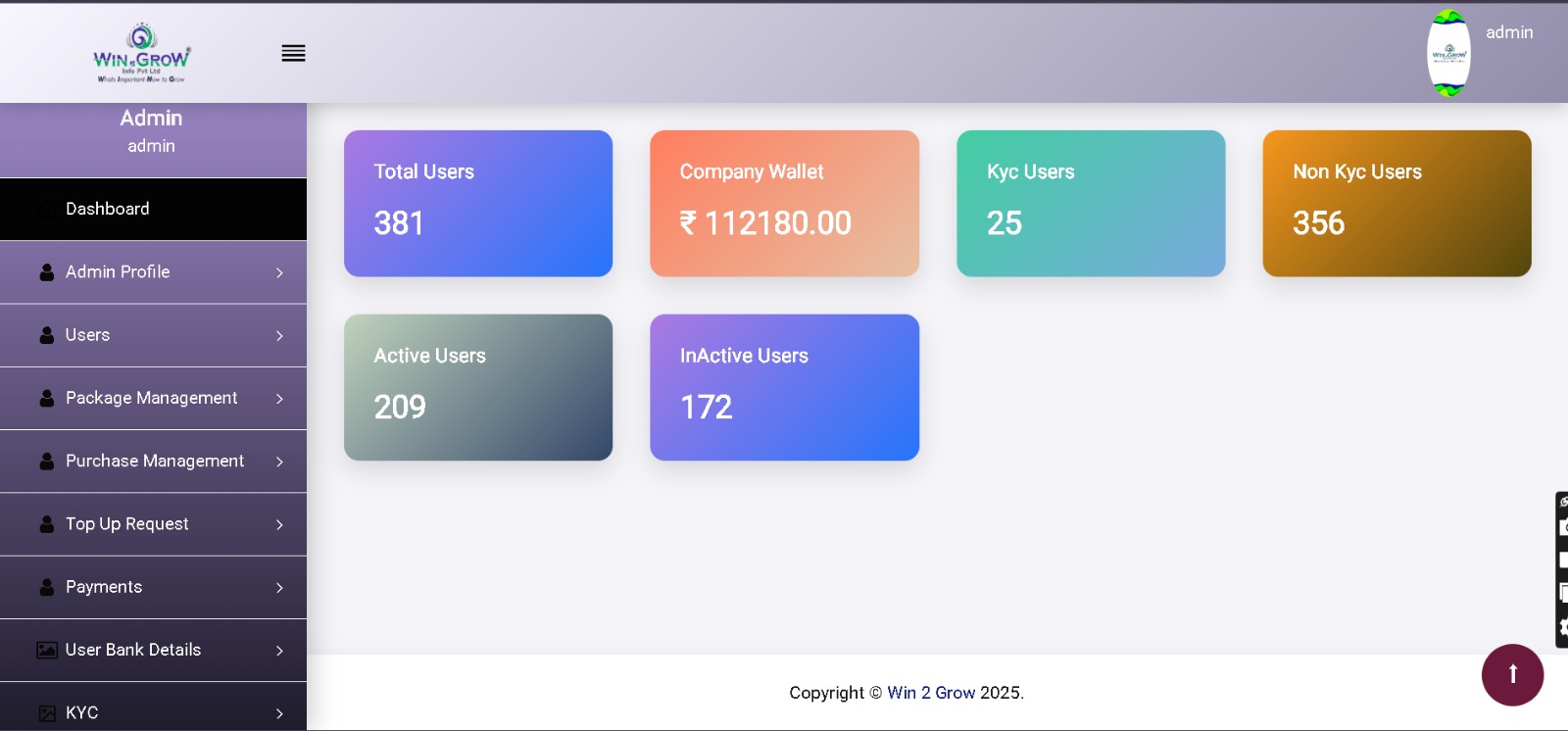Click the KYC image icon

tap(47, 713)
